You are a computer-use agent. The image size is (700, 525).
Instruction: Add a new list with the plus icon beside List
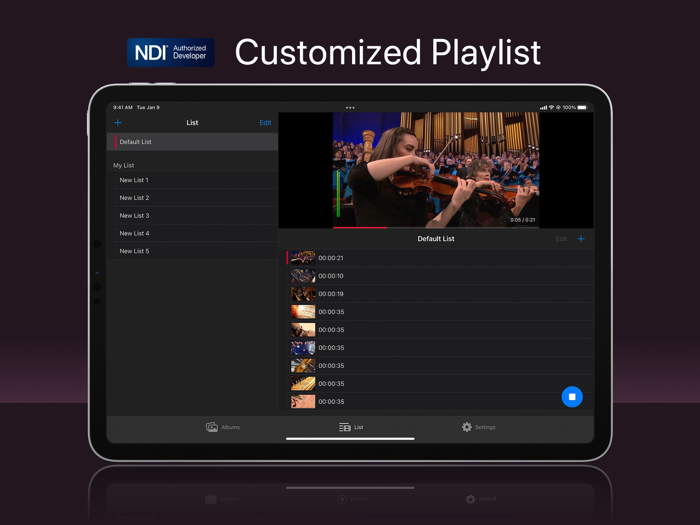118,122
